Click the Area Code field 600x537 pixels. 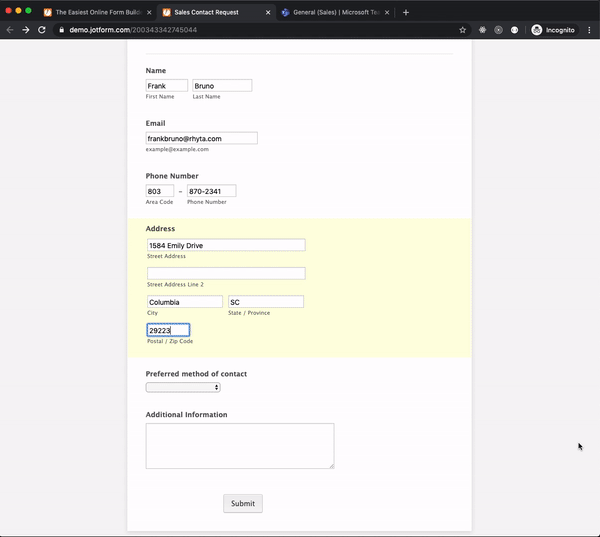coord(159,191)
